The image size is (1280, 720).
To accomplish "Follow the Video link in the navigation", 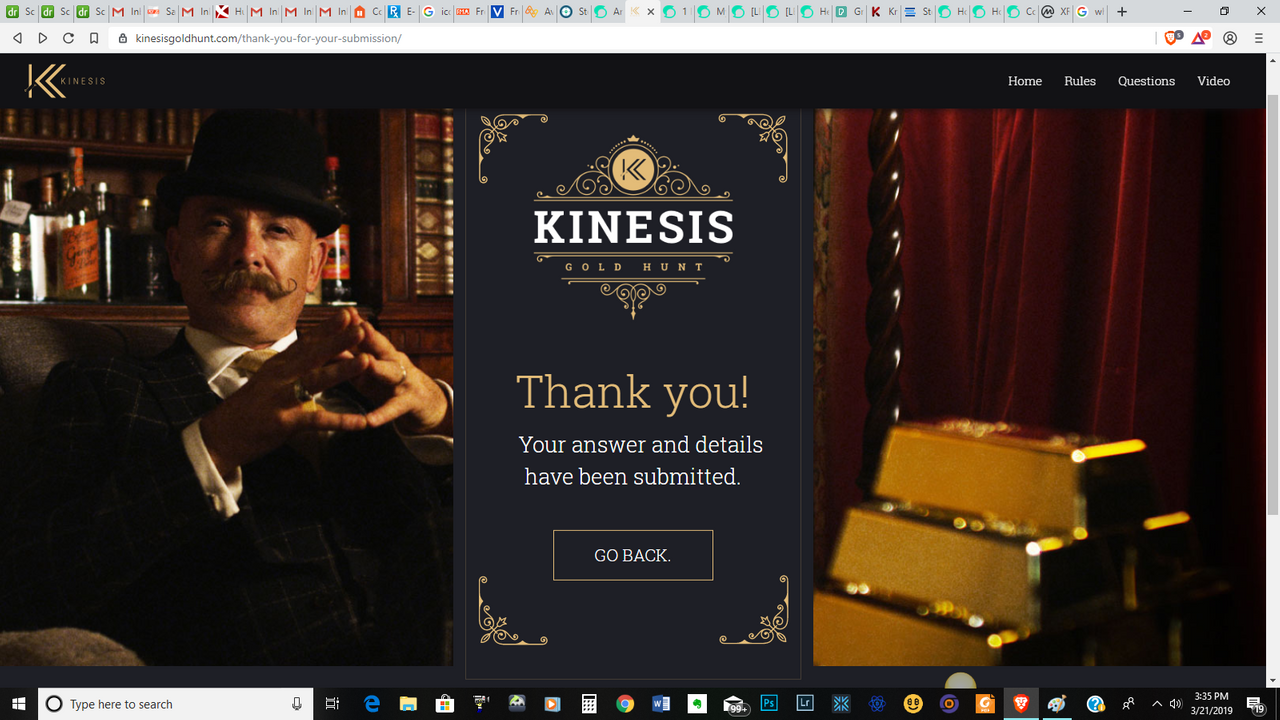I will tap(1213, 81).
